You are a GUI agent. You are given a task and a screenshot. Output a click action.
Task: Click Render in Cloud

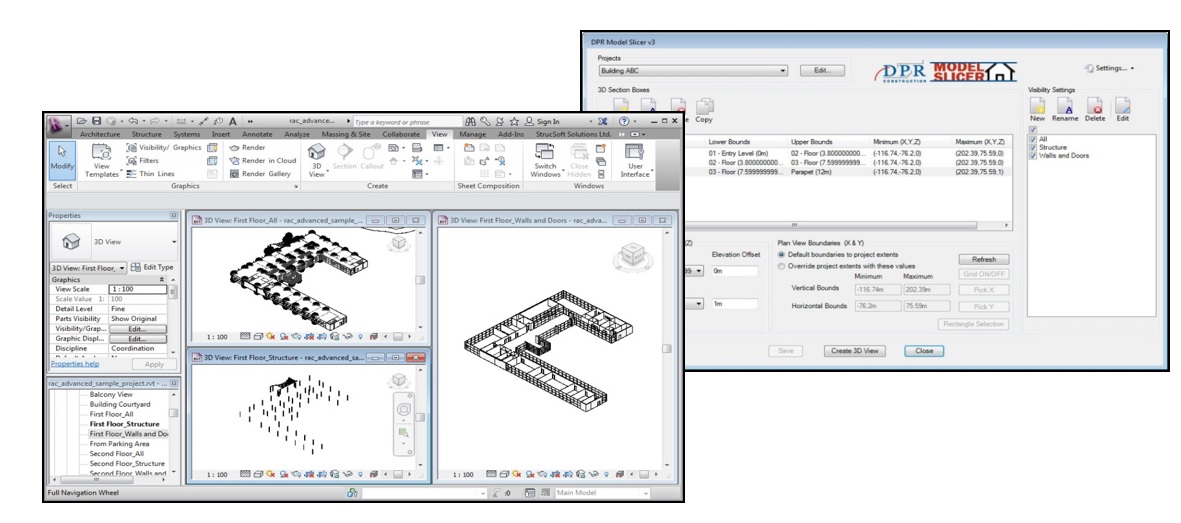[x=263, y=161]
